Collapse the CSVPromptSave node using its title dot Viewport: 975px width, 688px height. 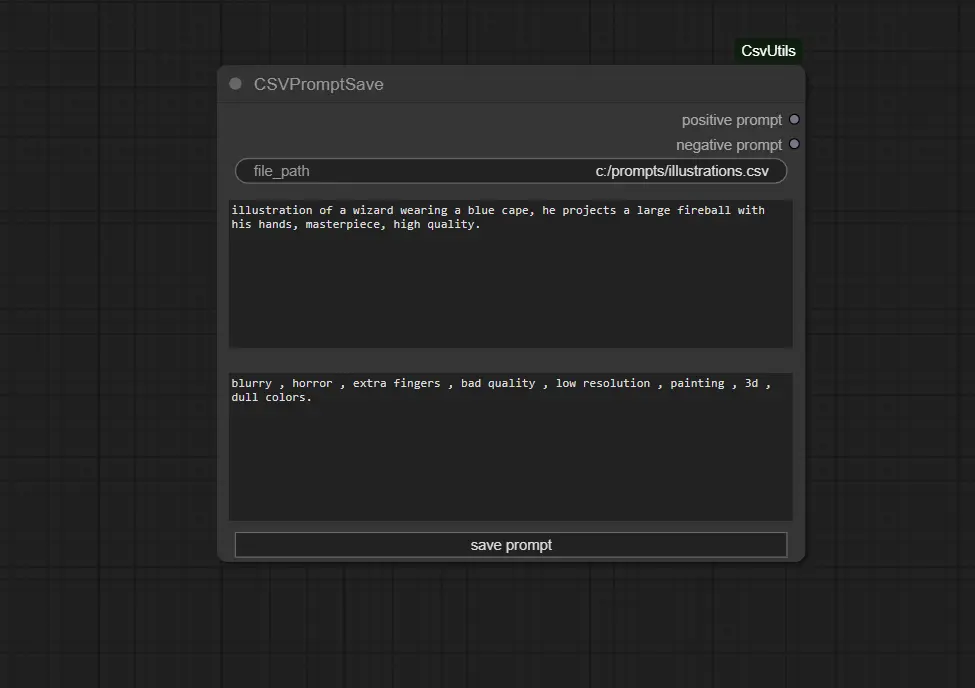[235, 84]
